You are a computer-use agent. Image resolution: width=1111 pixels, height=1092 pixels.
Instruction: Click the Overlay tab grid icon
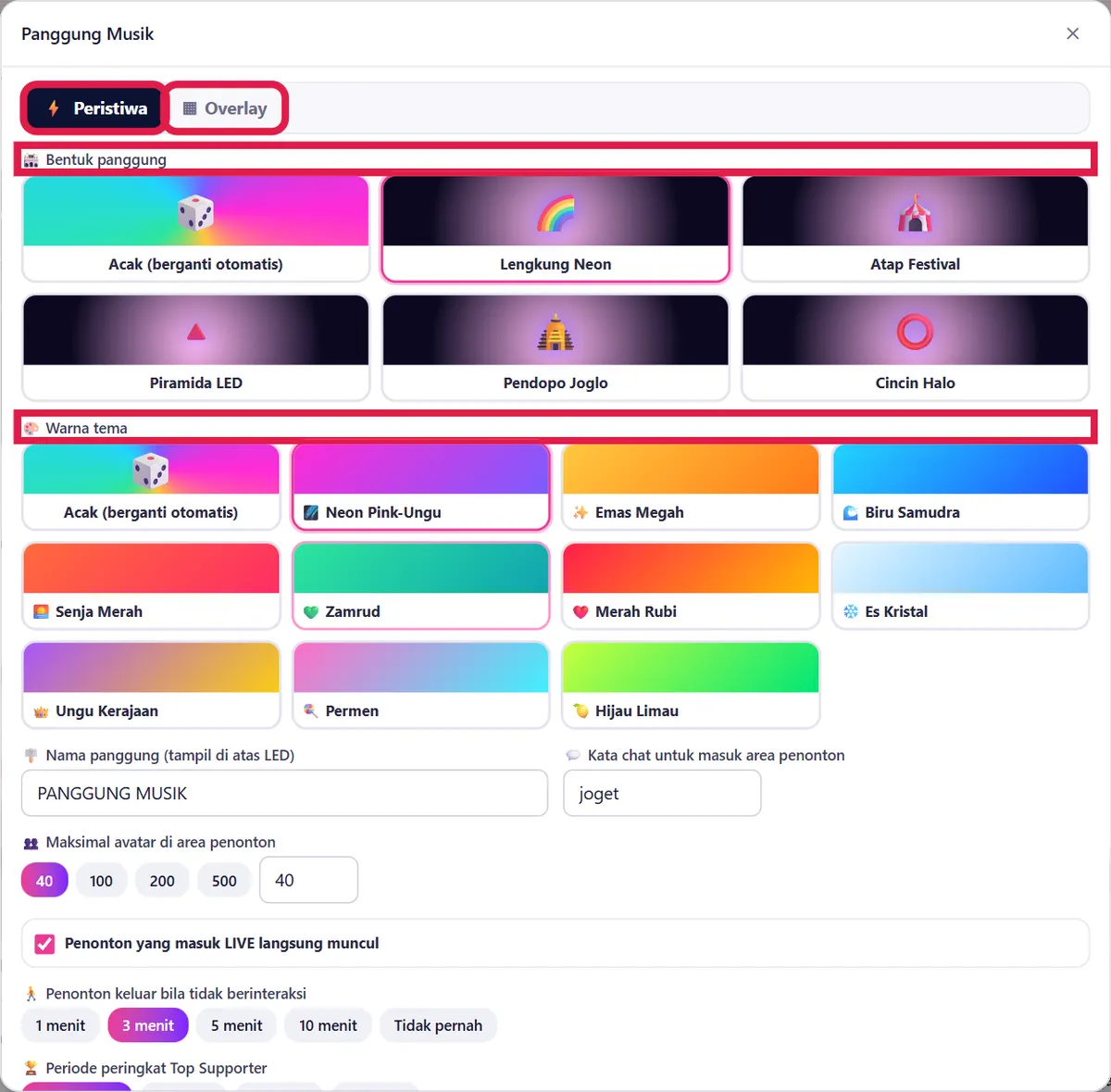click(190, 108)
